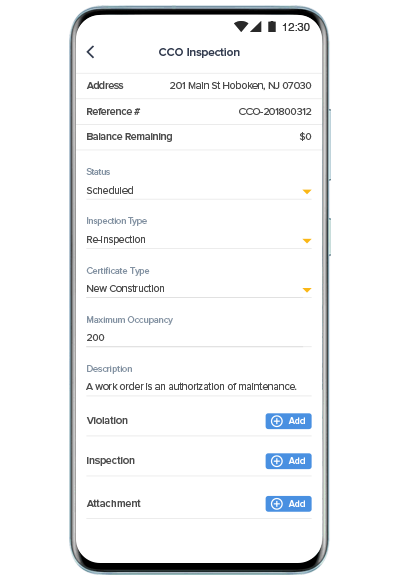Viewport: 400px width, 580px height.
Task: Edit the Description text about work order
Action: pos(199,387)
